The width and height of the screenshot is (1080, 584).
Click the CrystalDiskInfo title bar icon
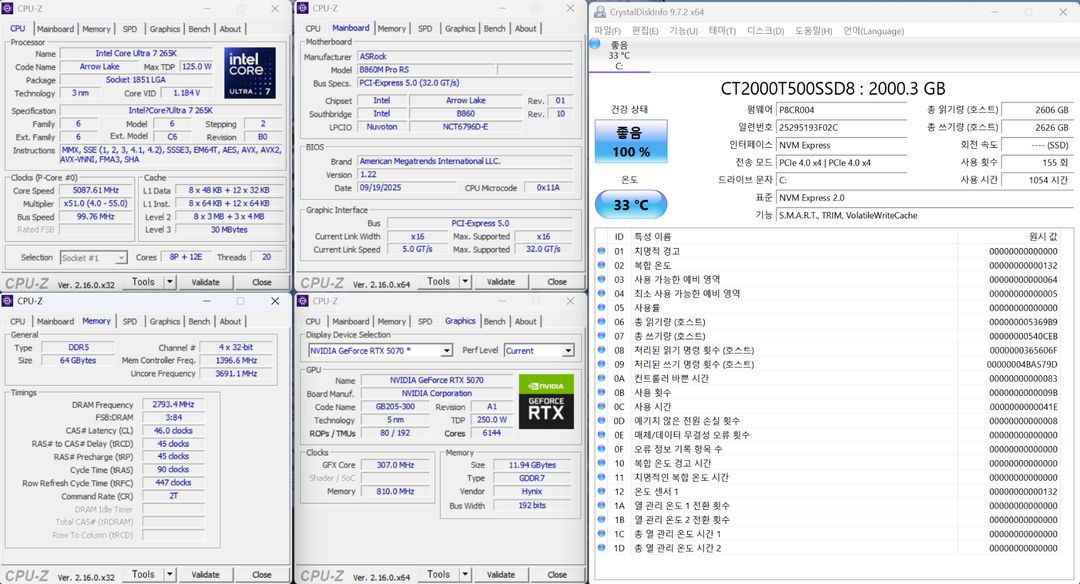pos(600,12)
